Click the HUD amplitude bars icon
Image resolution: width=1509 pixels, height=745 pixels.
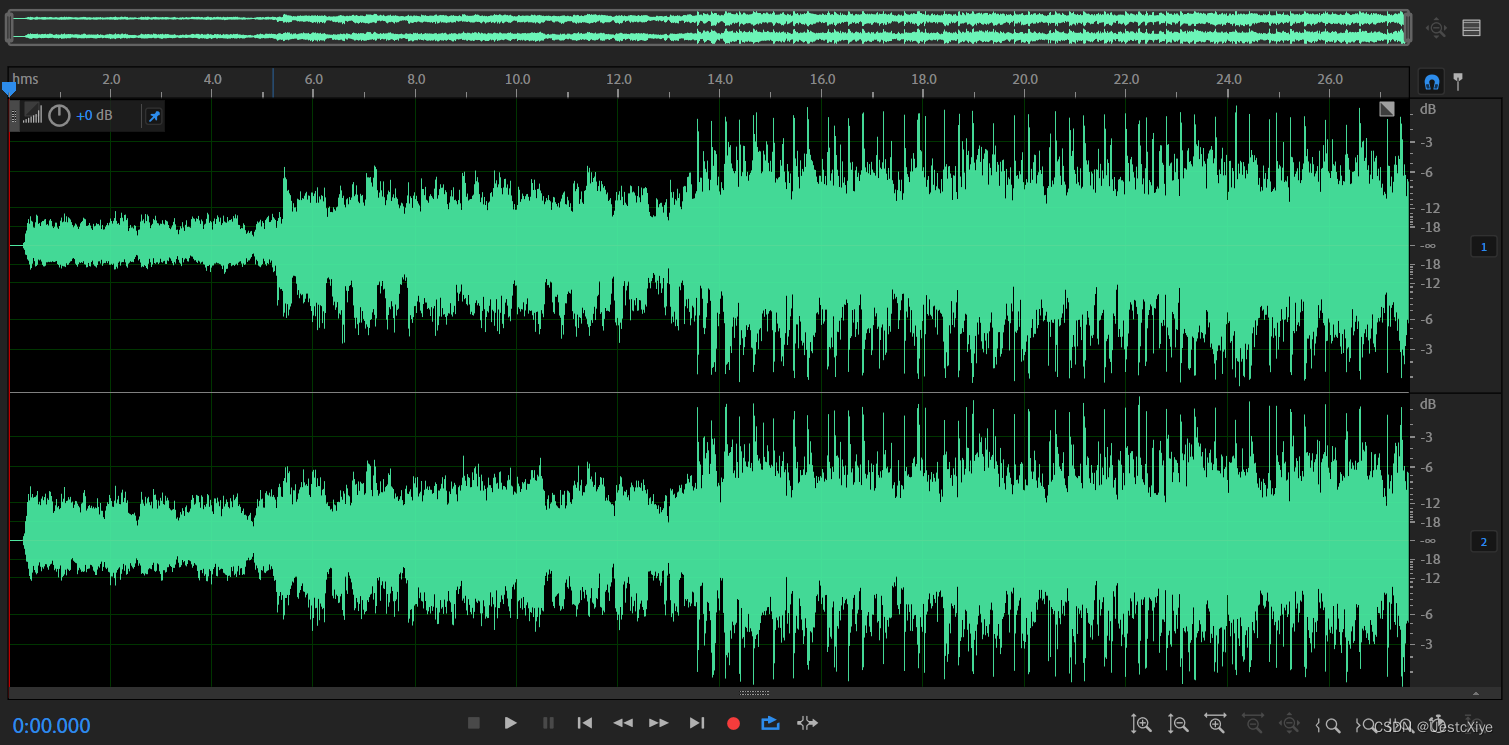tap(33, 115)
